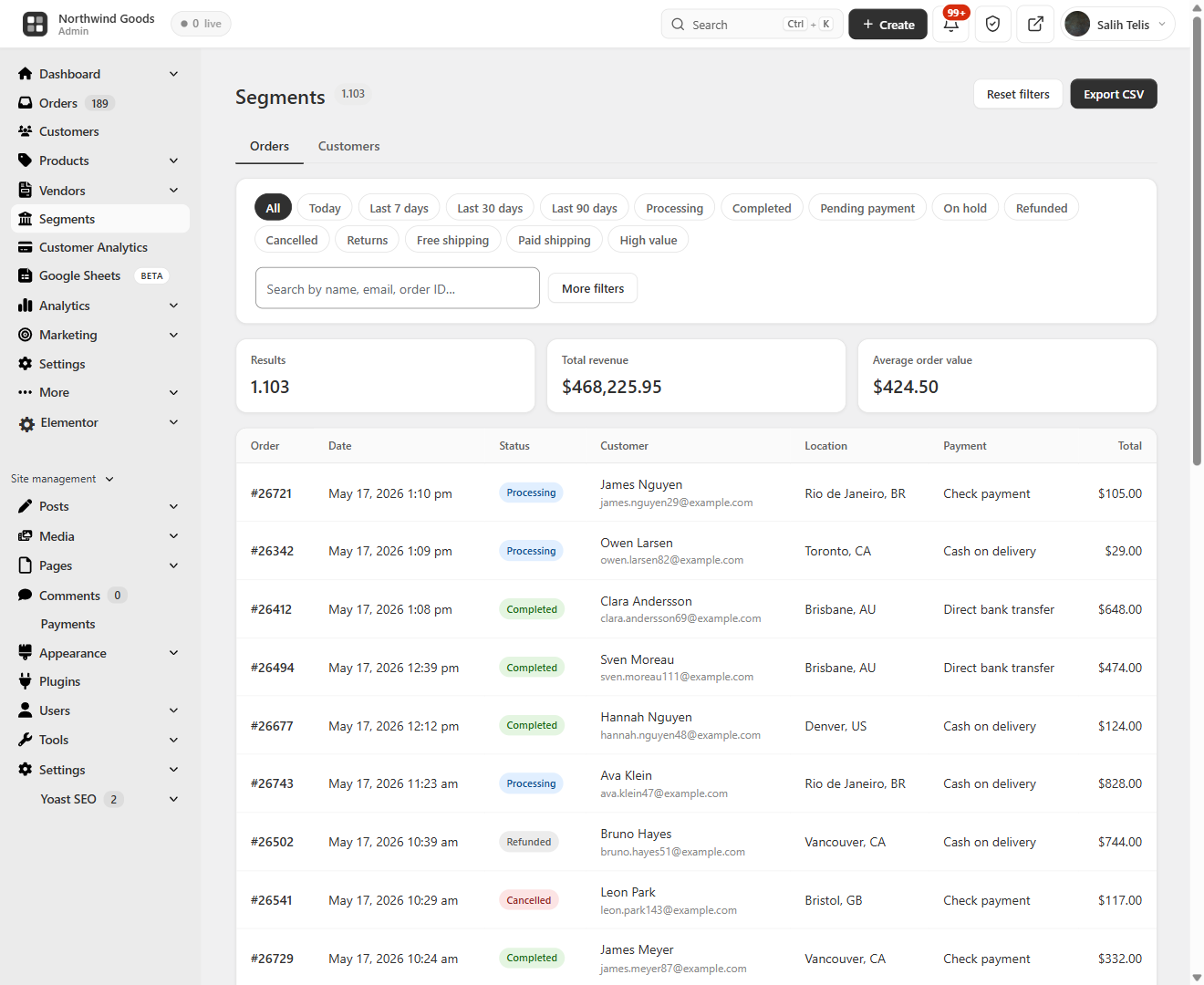Click the Products tag icon
The image size is (1204, 985).
point(26,161)
